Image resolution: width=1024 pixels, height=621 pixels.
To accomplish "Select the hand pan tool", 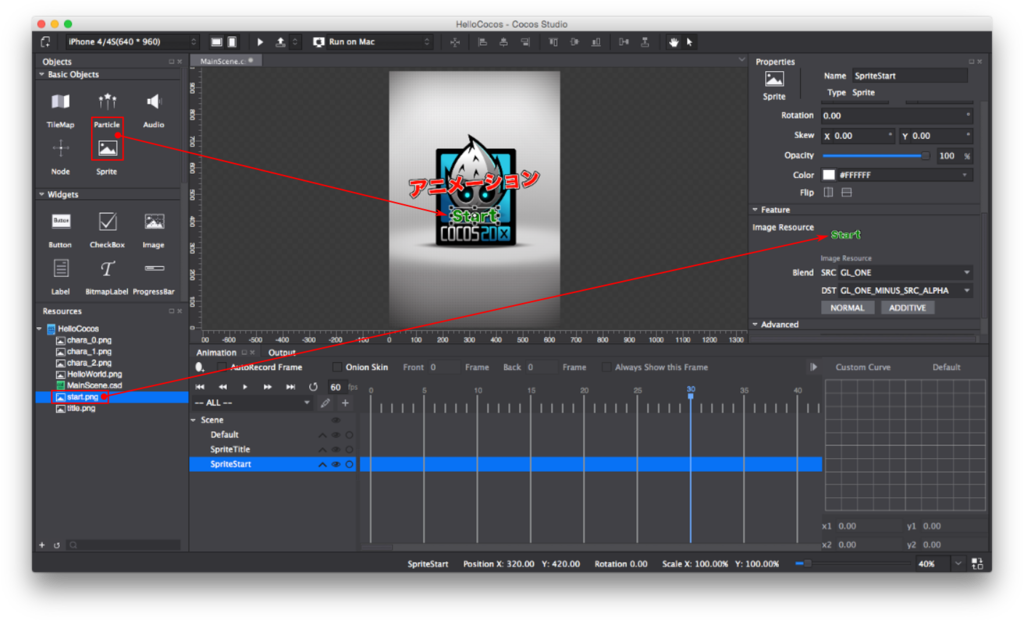I will [x=673, y=42].
